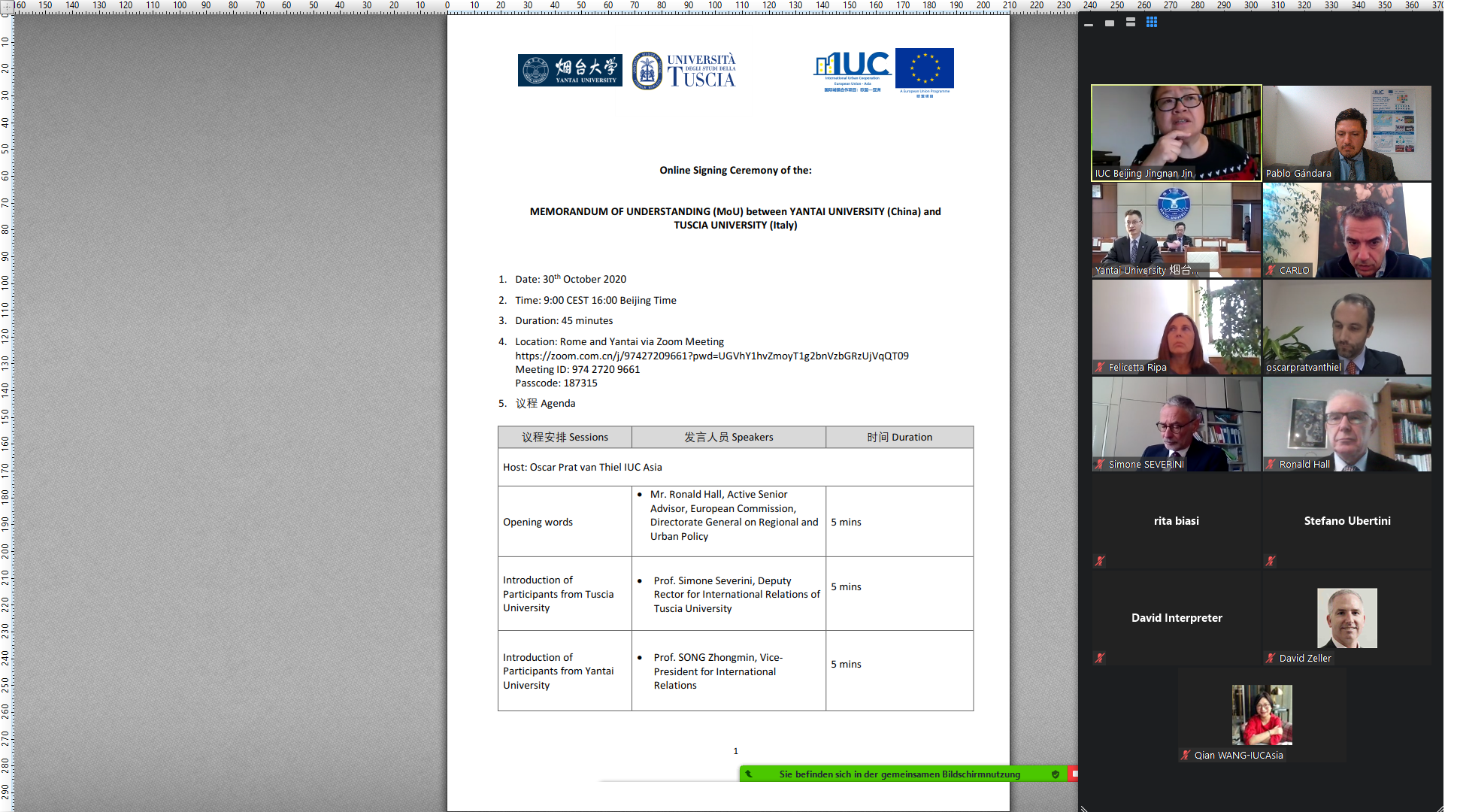Switch to gallery grid view
The width and height of the screenshot is (1457, 812).
coord(1151,23)
